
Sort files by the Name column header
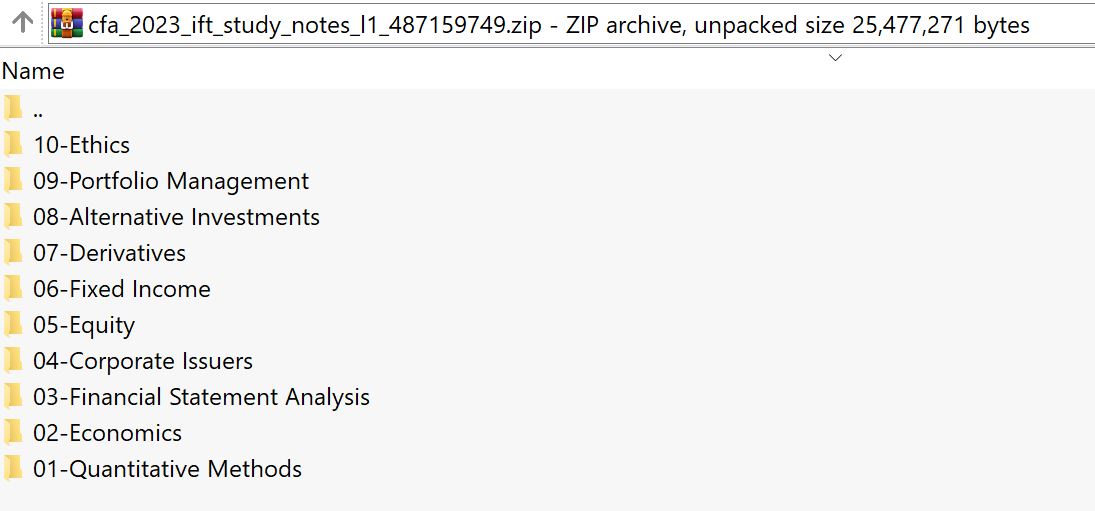(x=34, y=72)
